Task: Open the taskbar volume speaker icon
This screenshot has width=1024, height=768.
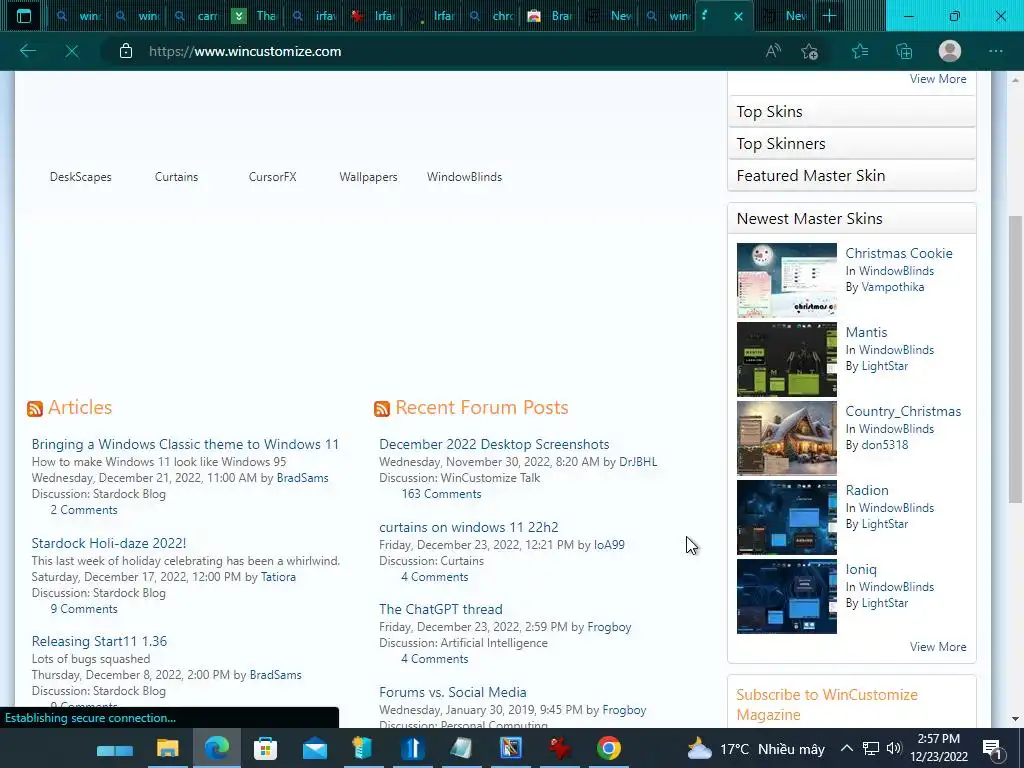Action: pos(894,748)
